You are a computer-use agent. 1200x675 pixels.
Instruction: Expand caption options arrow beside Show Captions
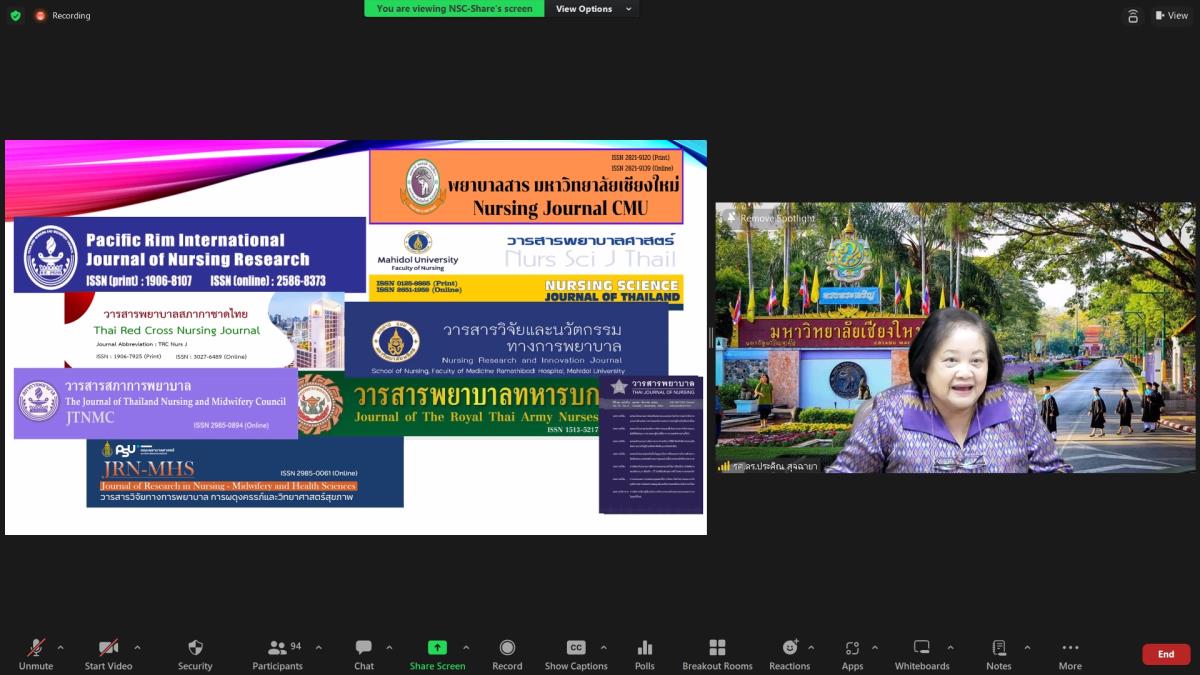tap(603, 647)
